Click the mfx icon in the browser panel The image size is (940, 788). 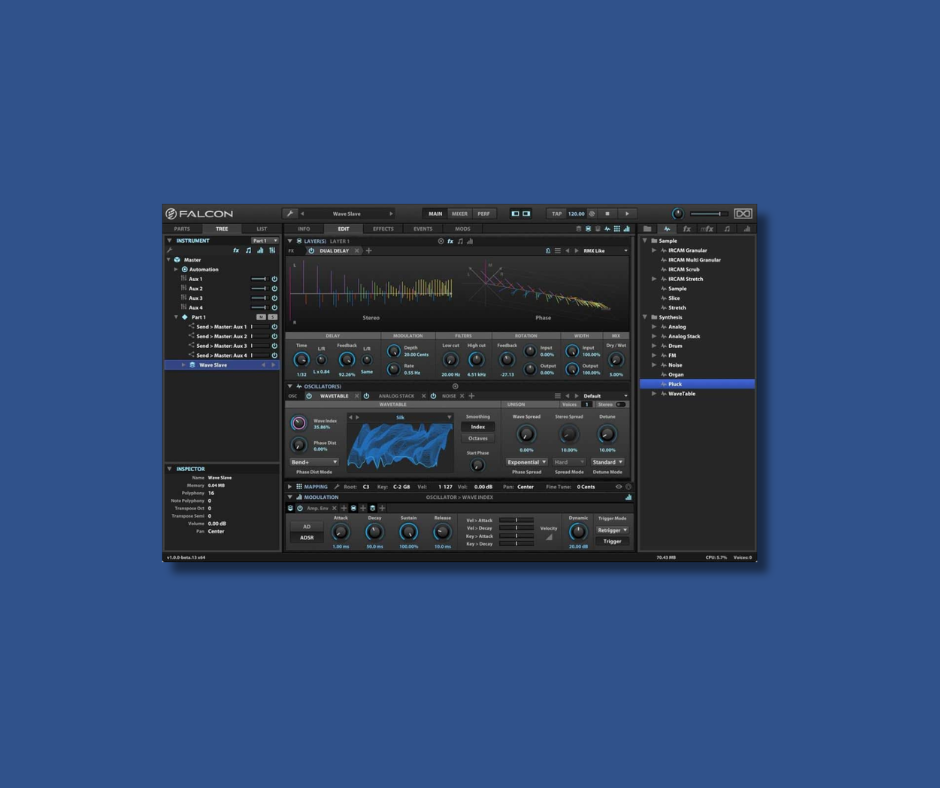(x=707, y=229)
